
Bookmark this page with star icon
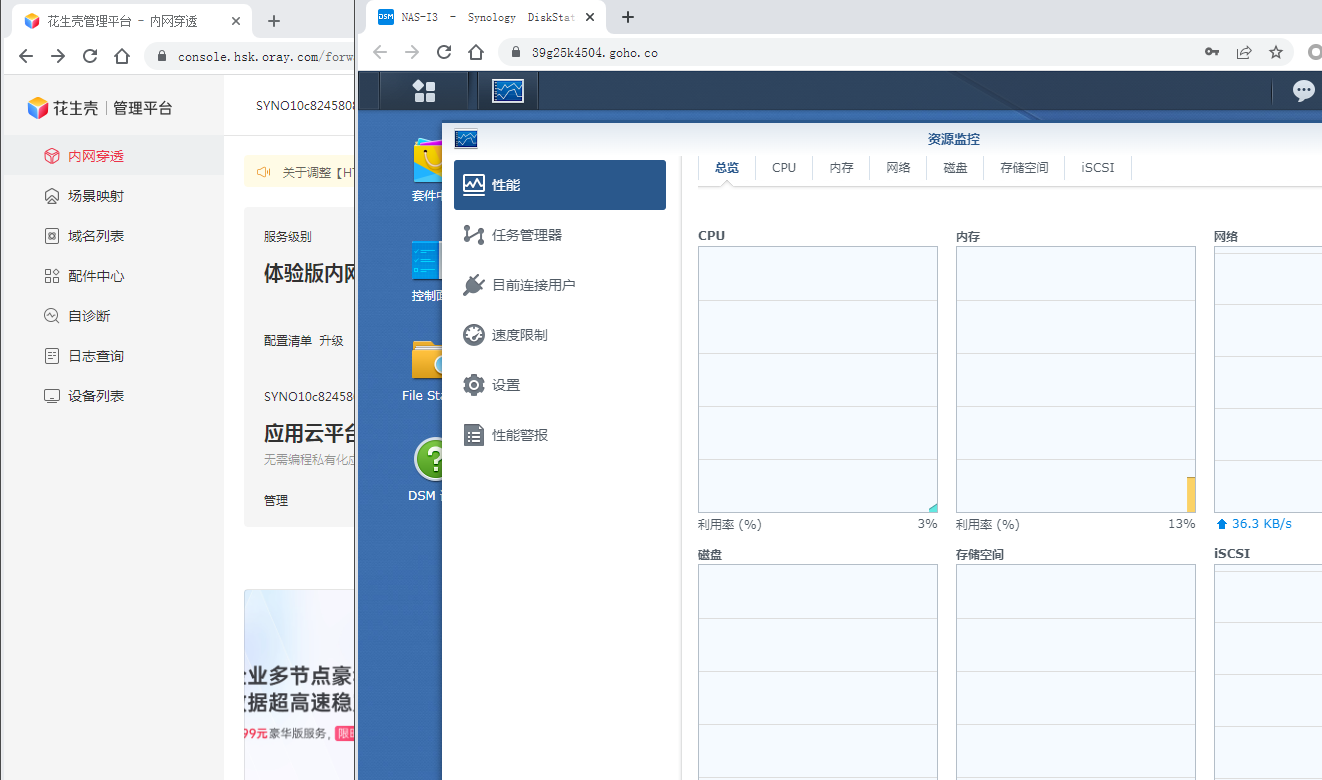click(x=1276, y=52)
